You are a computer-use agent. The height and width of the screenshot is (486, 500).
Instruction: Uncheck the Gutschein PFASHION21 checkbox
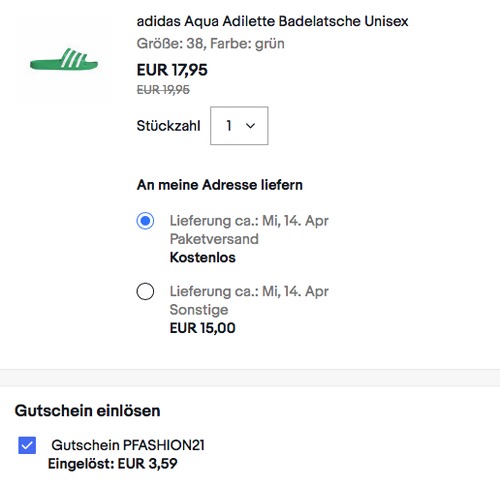click(x=27, y=445)
